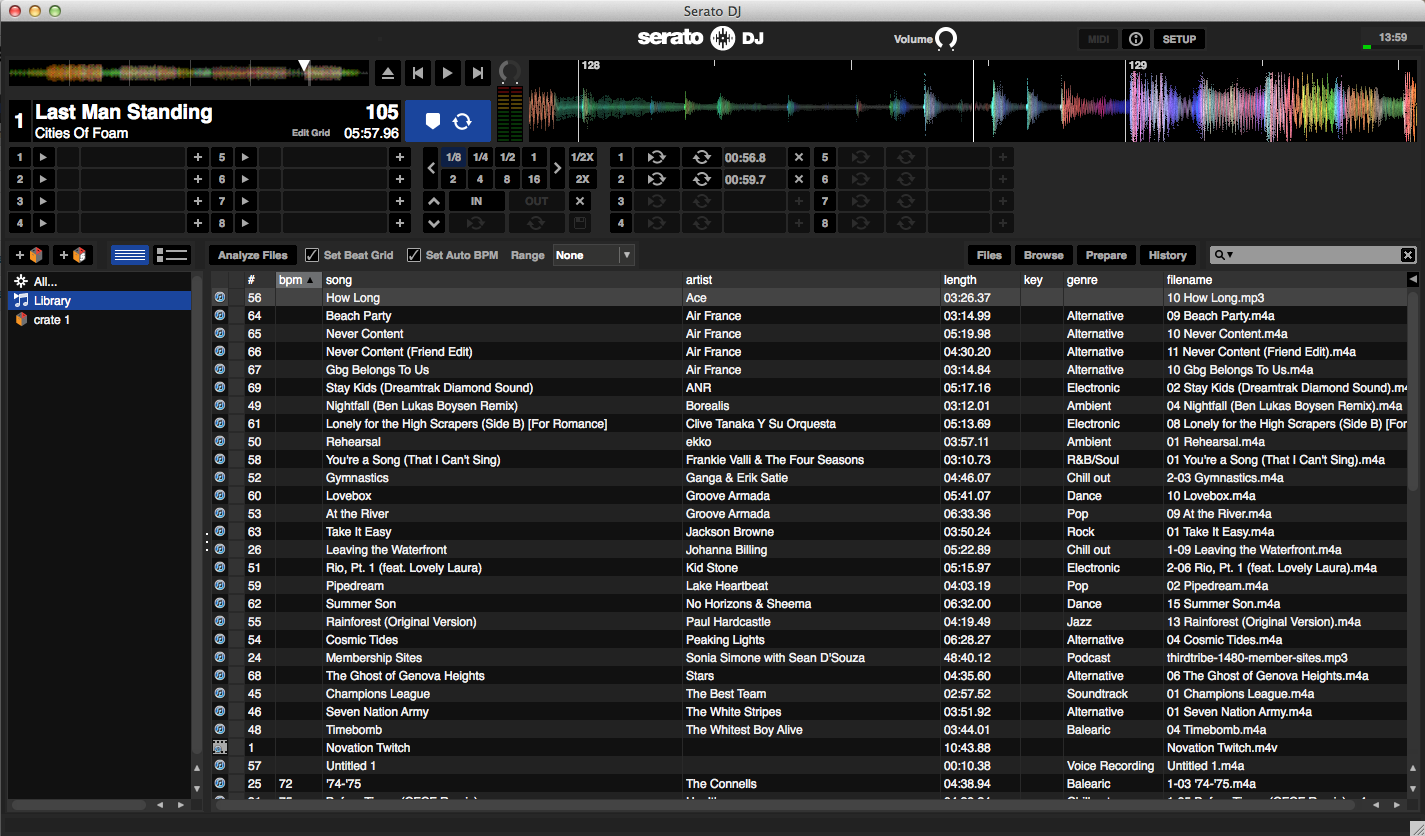Set loop IN point
Screen dimensions: 1425x836
tap(476, 201)
